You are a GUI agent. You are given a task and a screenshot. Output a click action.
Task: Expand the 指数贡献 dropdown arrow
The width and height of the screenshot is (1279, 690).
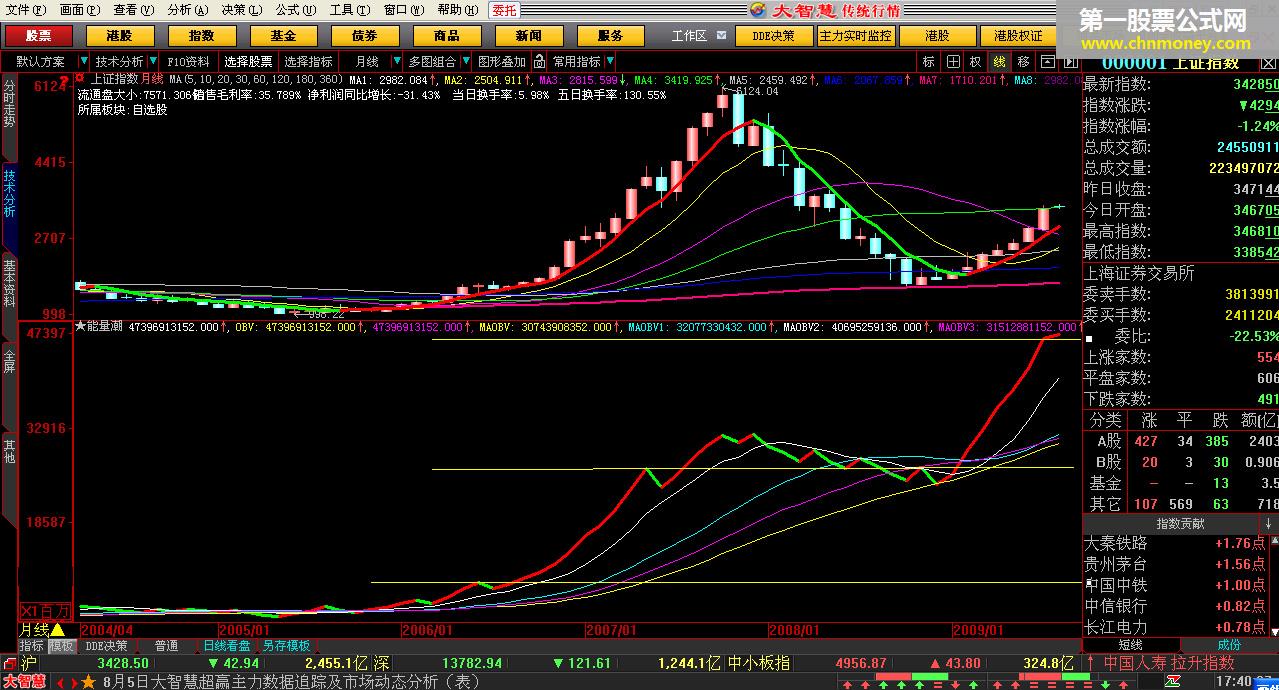pos(1269,524)
